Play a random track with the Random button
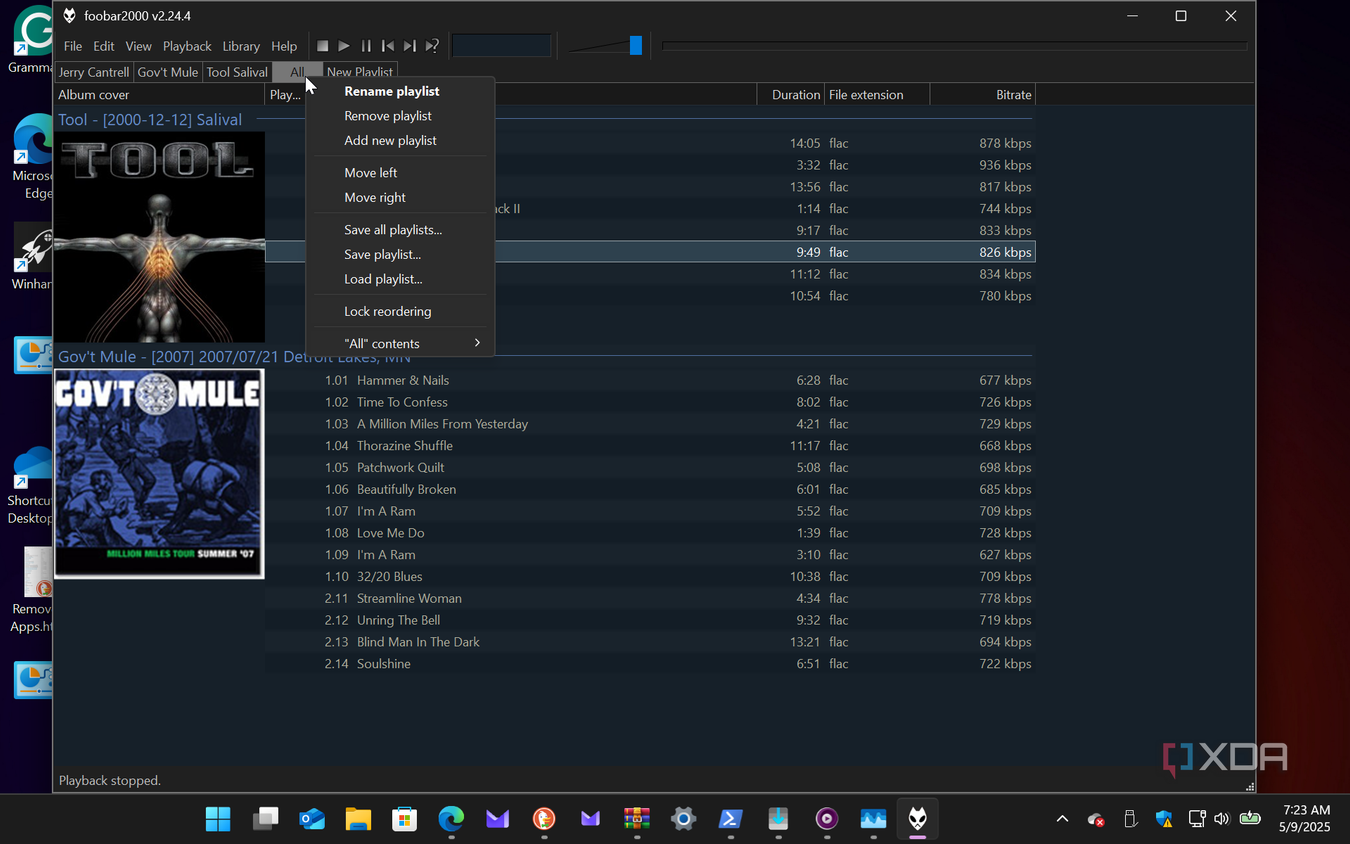 click(x=432, y=46)
